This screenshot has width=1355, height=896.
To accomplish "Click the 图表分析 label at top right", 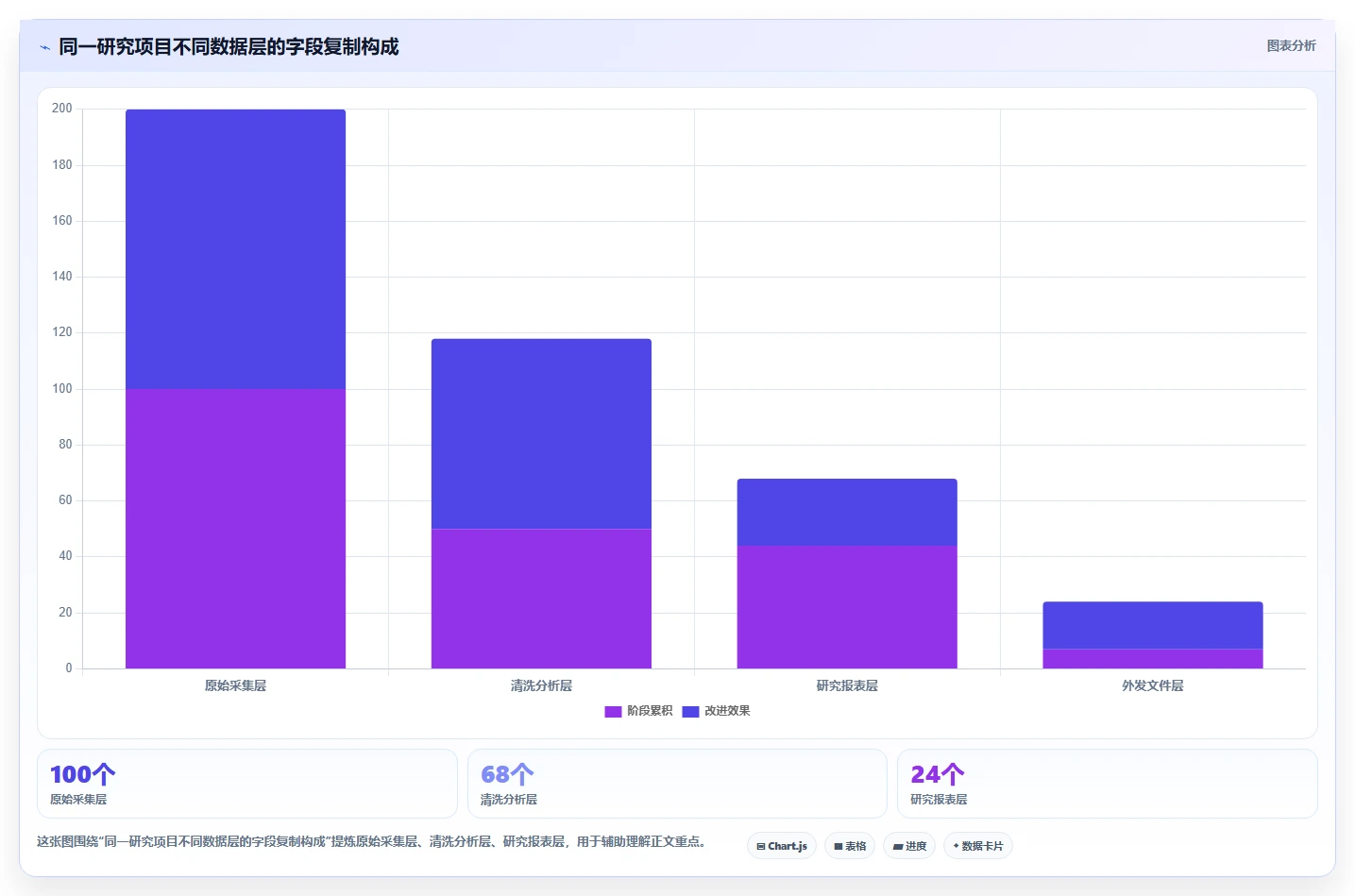I will 1291,45.
